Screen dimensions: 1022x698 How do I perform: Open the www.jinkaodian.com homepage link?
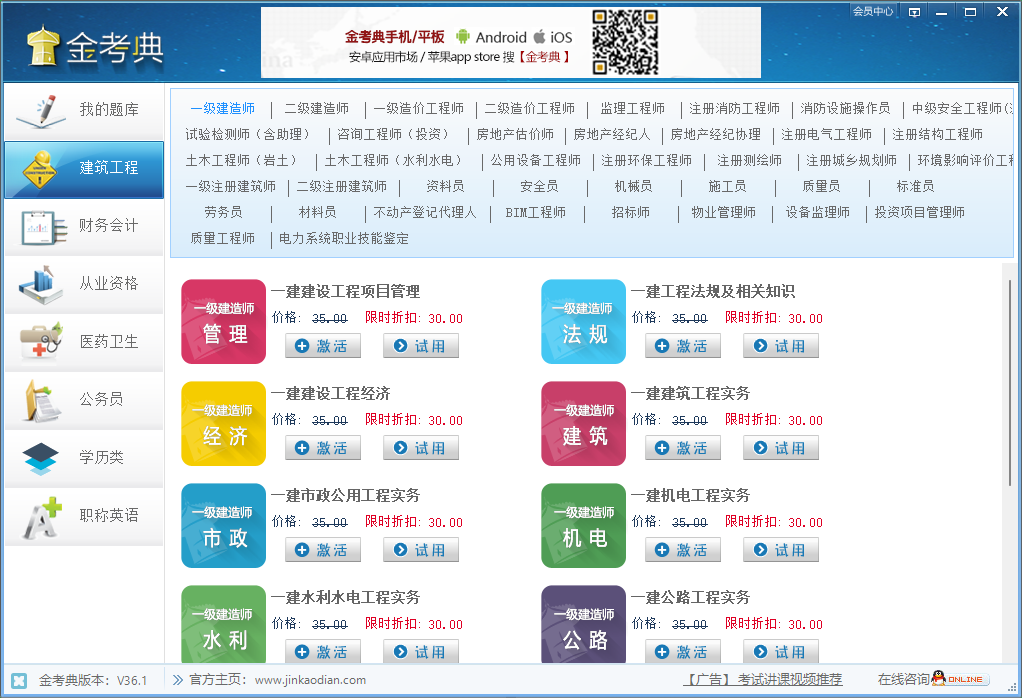[310, 680]
